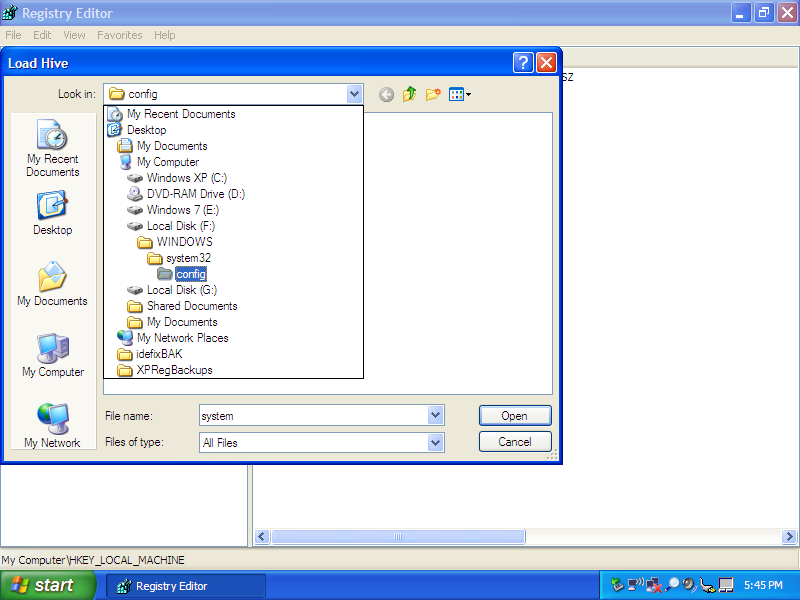The height and width of the screenshot is (600, 800).
Task: Click the scroll left arrow in Registry Editor
Action: [262, 537]
